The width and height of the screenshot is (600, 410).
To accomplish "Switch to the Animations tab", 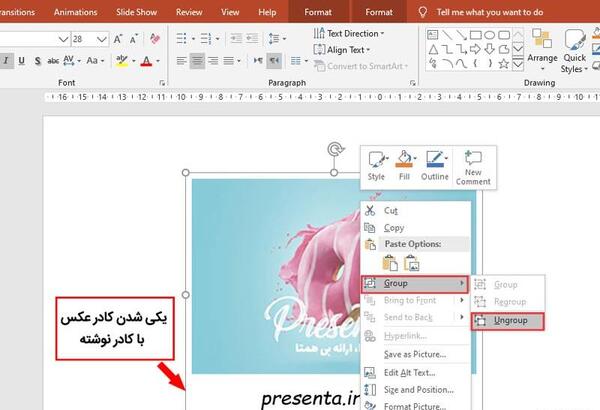I will (x=75, y=12).
